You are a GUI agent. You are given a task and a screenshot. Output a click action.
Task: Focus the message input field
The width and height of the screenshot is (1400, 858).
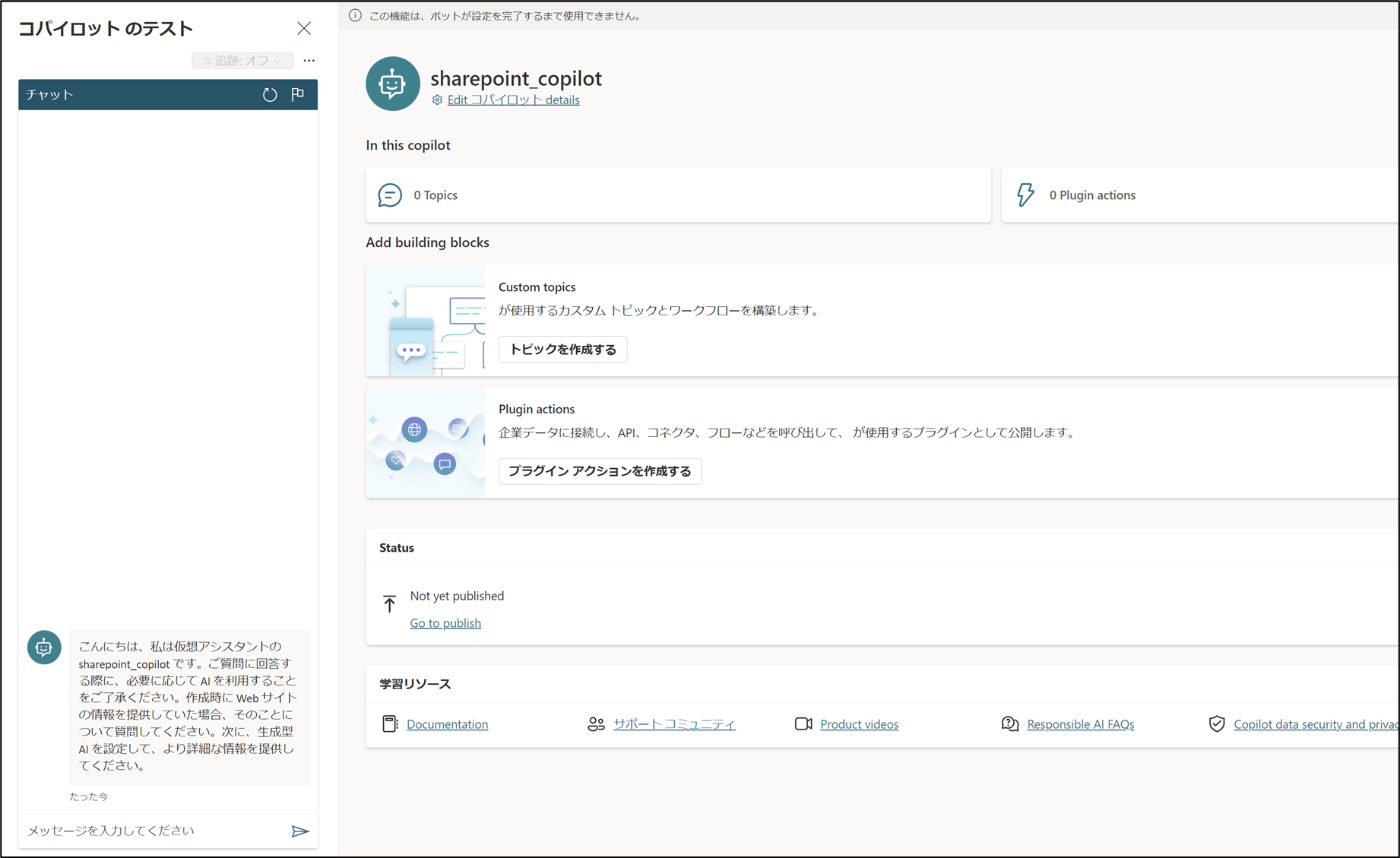tap(155, 831)
